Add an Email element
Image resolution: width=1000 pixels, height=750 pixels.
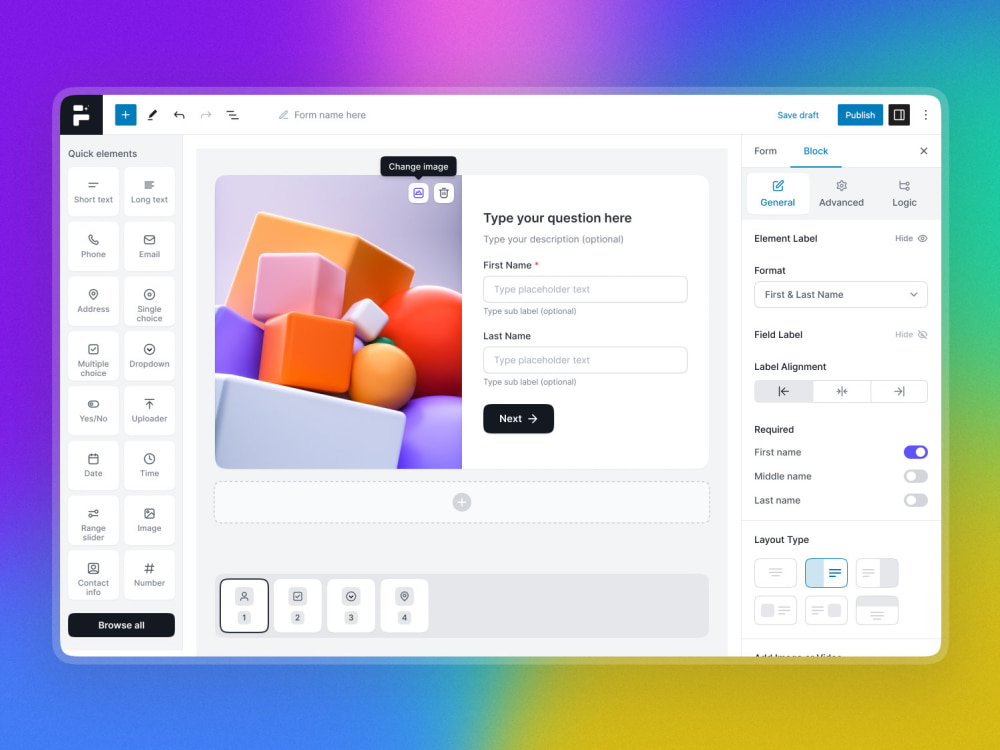pos(149,246)
